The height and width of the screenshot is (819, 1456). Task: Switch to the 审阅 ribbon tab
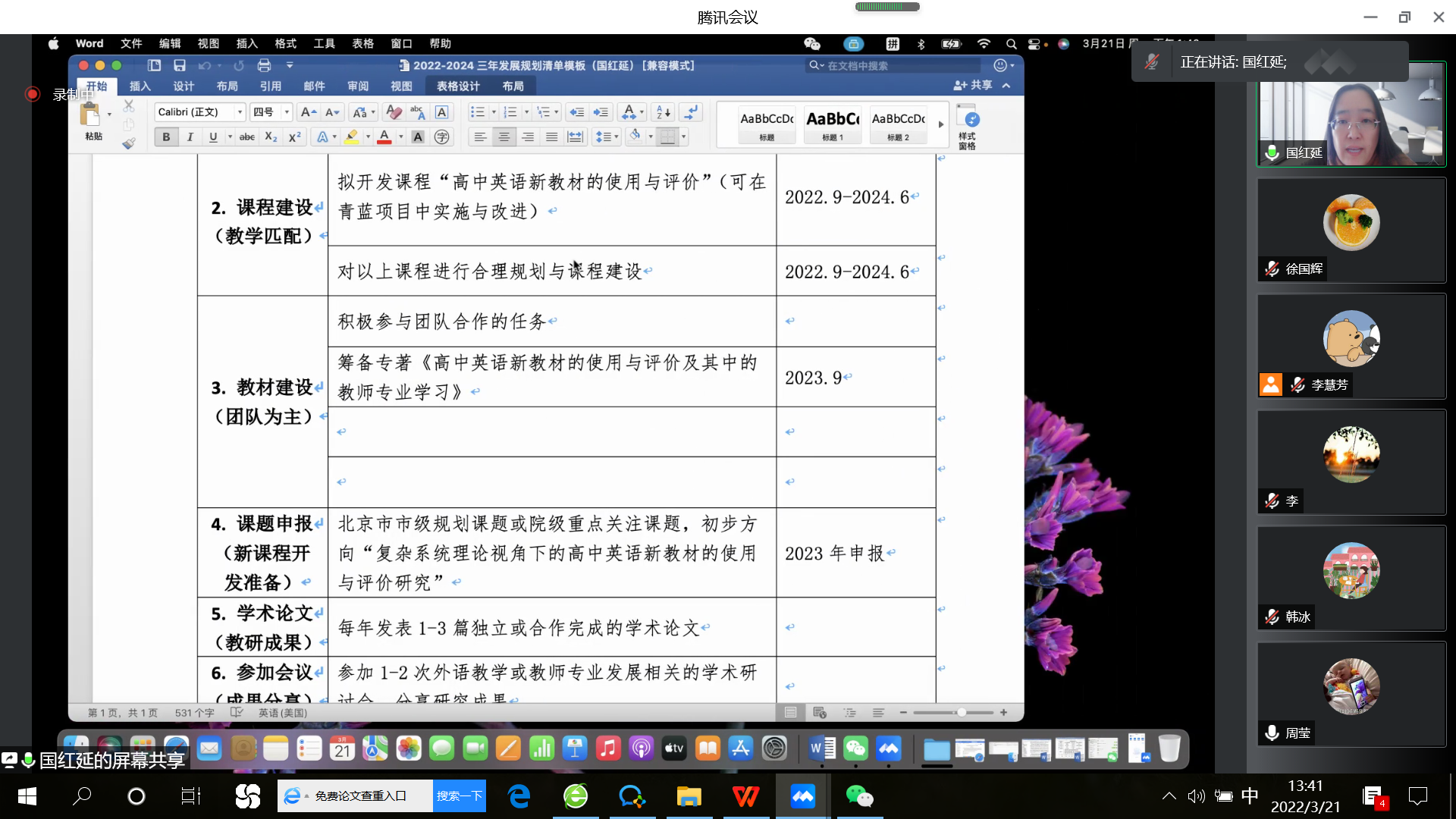click(x=358, y=86)
